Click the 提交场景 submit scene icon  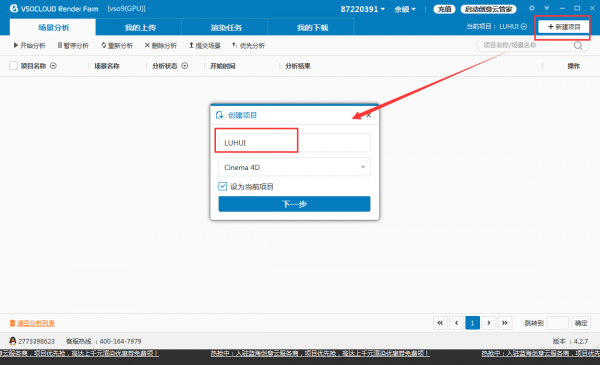pos(191,45)
